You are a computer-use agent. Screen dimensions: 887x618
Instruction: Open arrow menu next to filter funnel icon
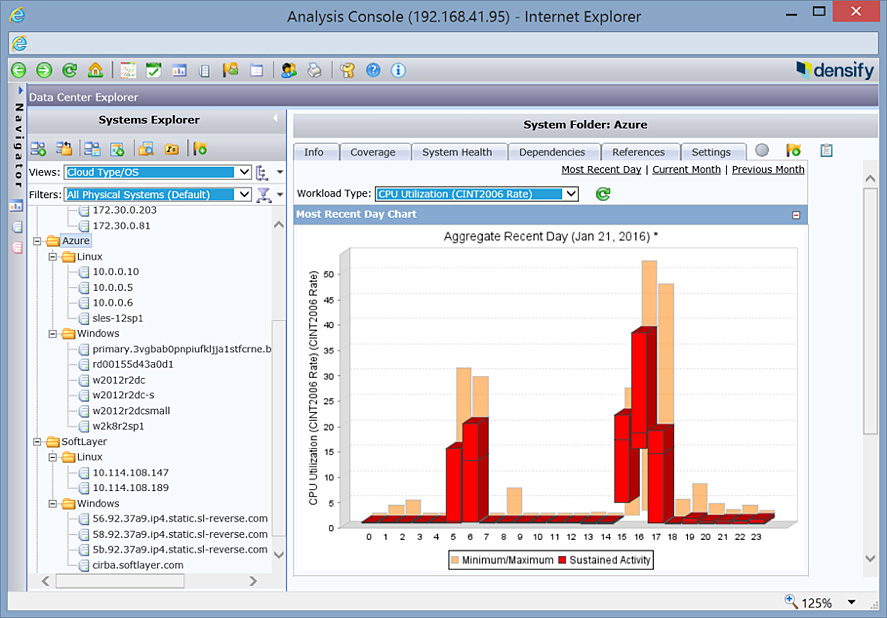click(x=279, y=195)
